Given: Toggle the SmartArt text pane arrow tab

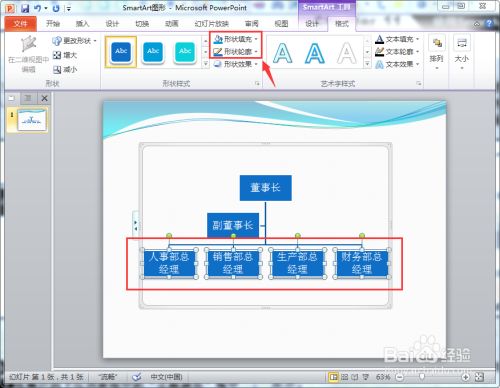Looking at the screenshot, I should [x=136, y=225].
